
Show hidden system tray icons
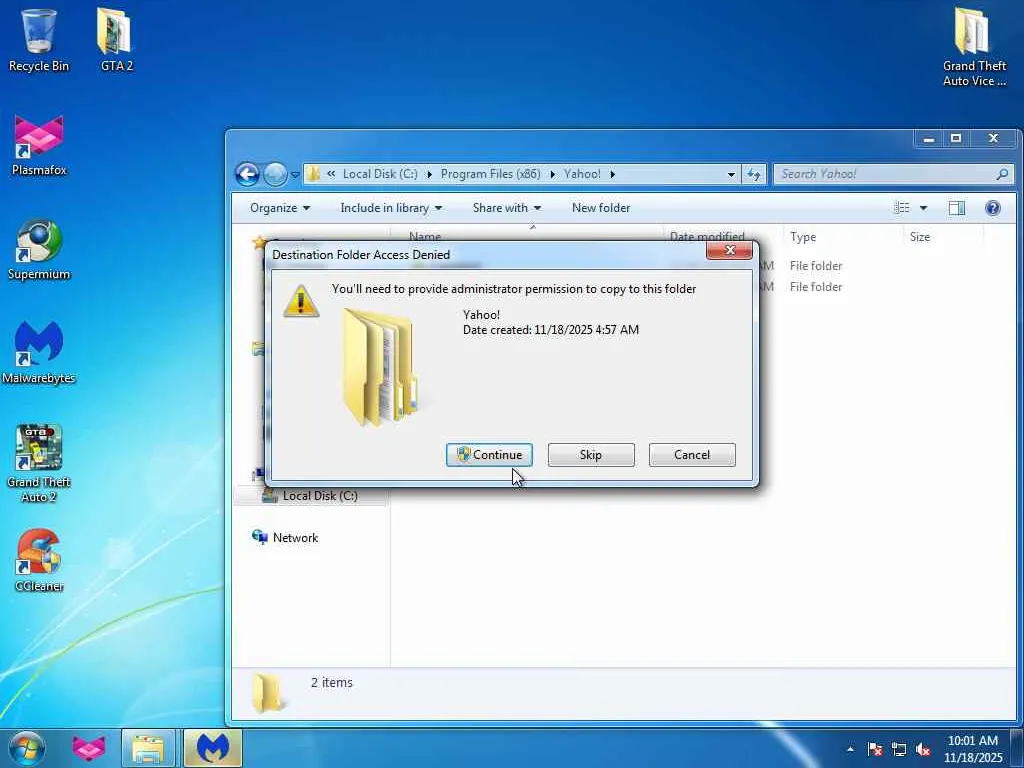click(850, 749)
